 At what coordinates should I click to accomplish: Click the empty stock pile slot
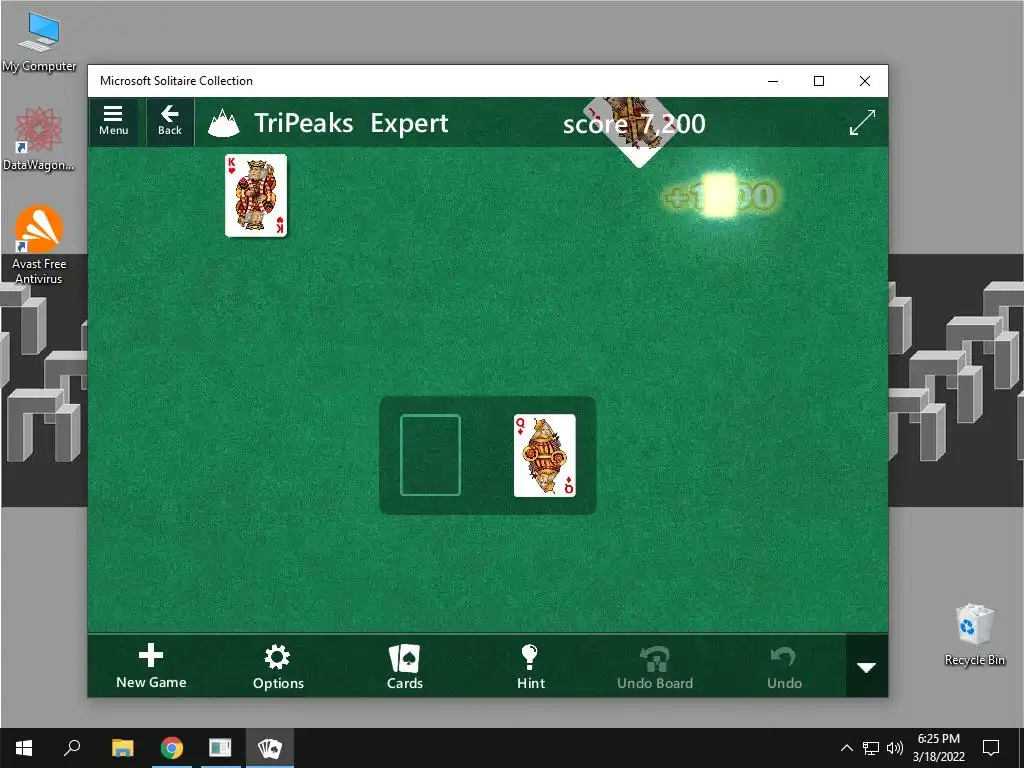pyautogui.click(x=430, y=455)
